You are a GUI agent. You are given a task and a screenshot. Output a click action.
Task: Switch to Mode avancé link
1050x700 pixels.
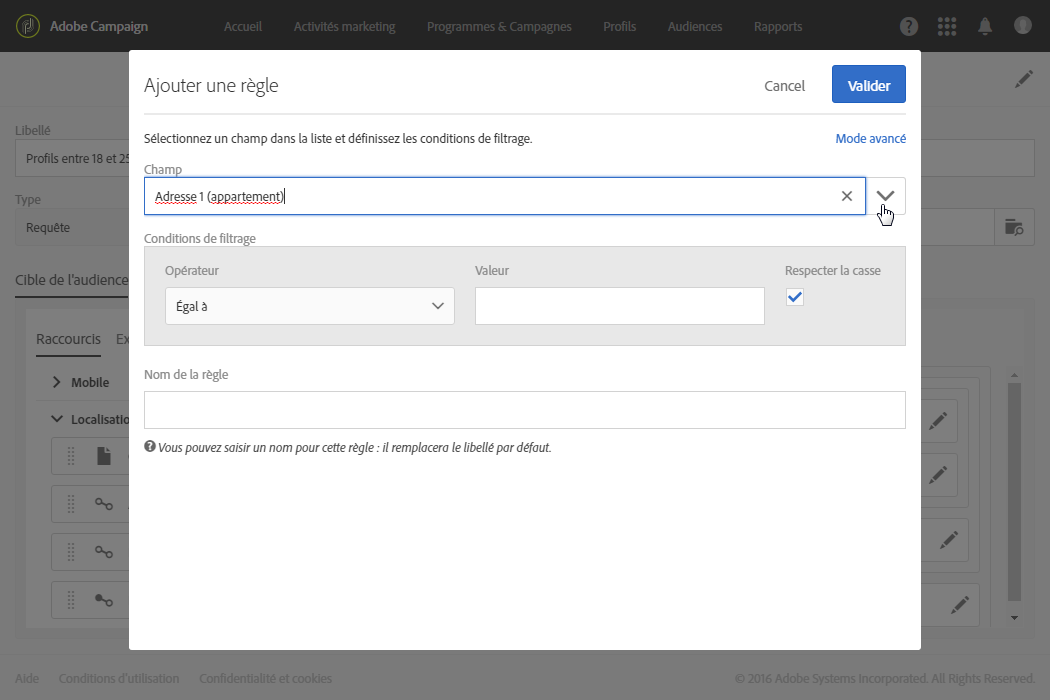(870, 139)
